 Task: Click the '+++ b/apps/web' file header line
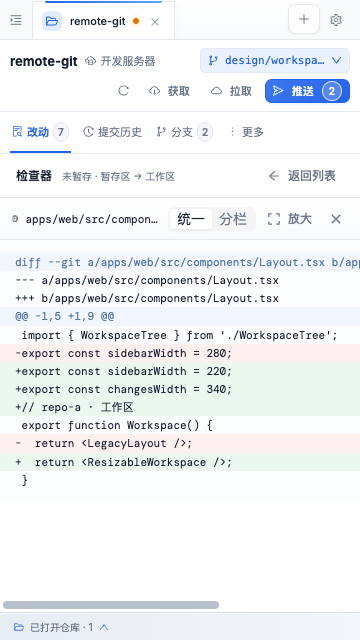[x=180, y=298]
